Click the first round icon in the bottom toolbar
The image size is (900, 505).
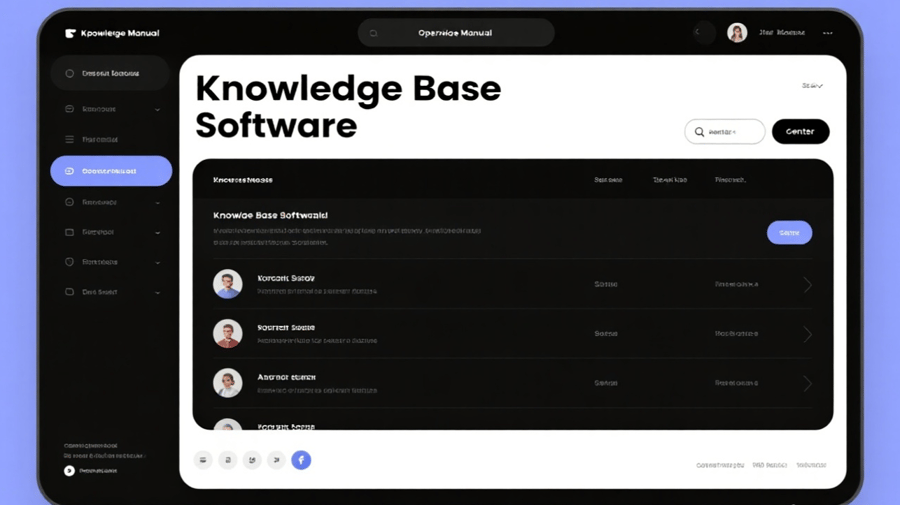tap(203, 460)
